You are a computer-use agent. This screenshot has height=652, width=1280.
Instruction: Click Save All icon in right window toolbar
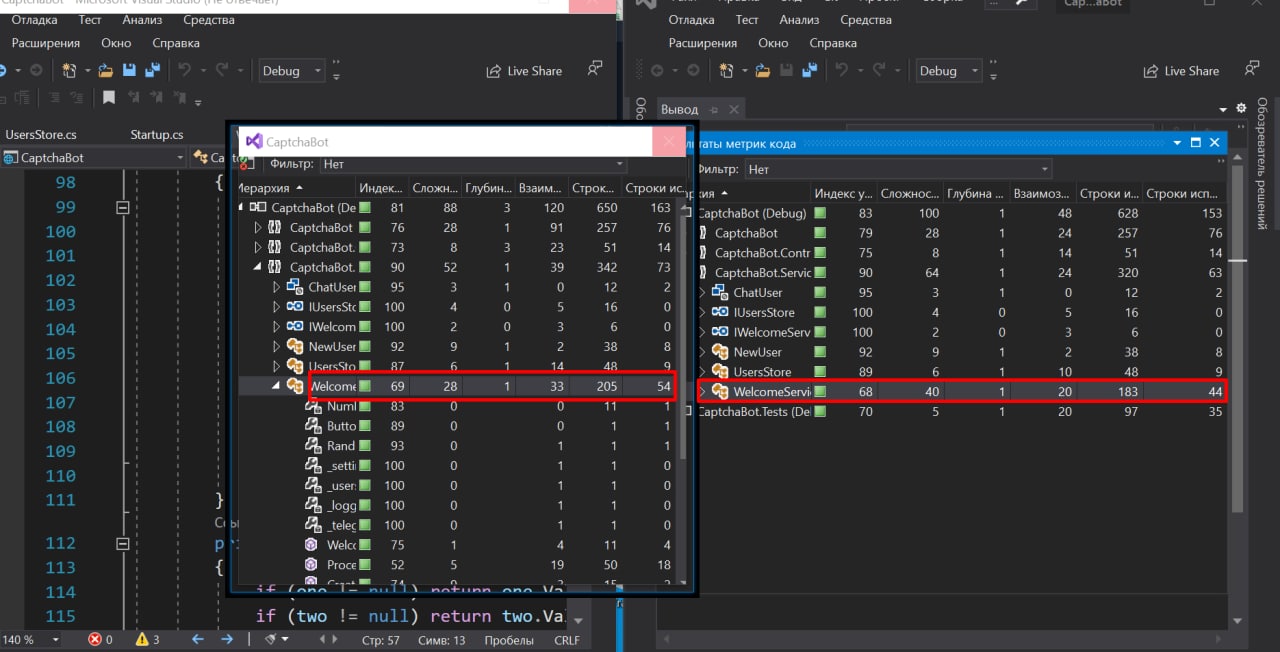click(810, 71)
